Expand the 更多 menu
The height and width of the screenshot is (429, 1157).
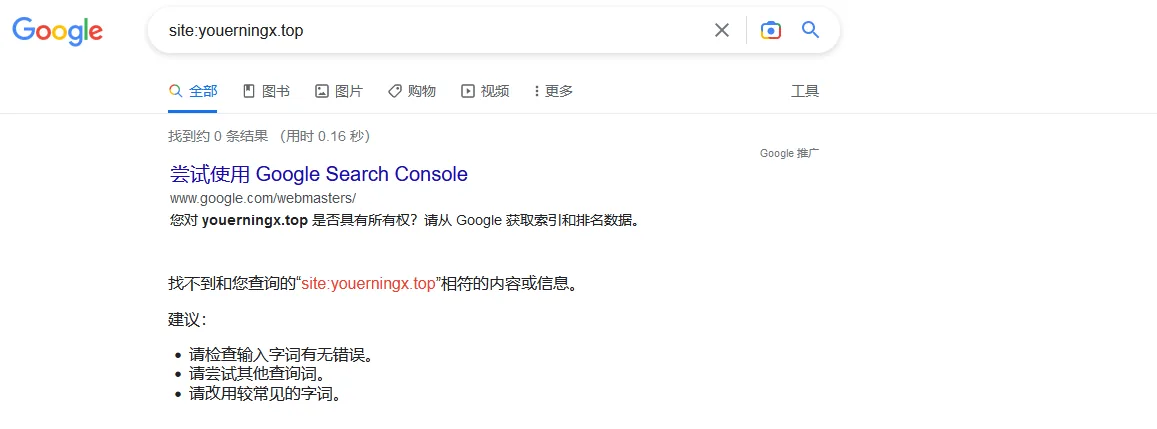point(553,91)
